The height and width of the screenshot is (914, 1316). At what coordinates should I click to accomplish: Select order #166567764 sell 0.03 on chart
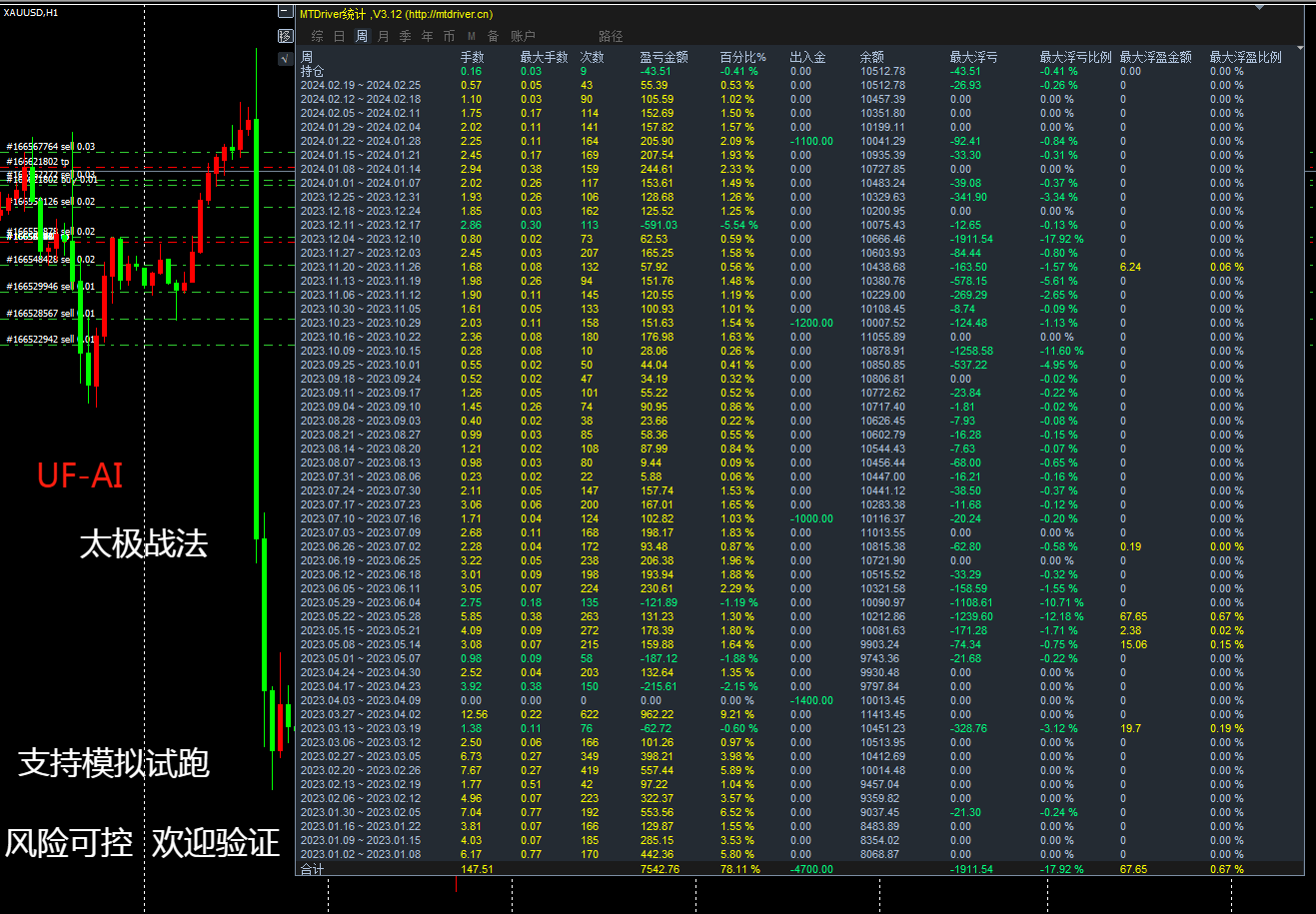51,147
